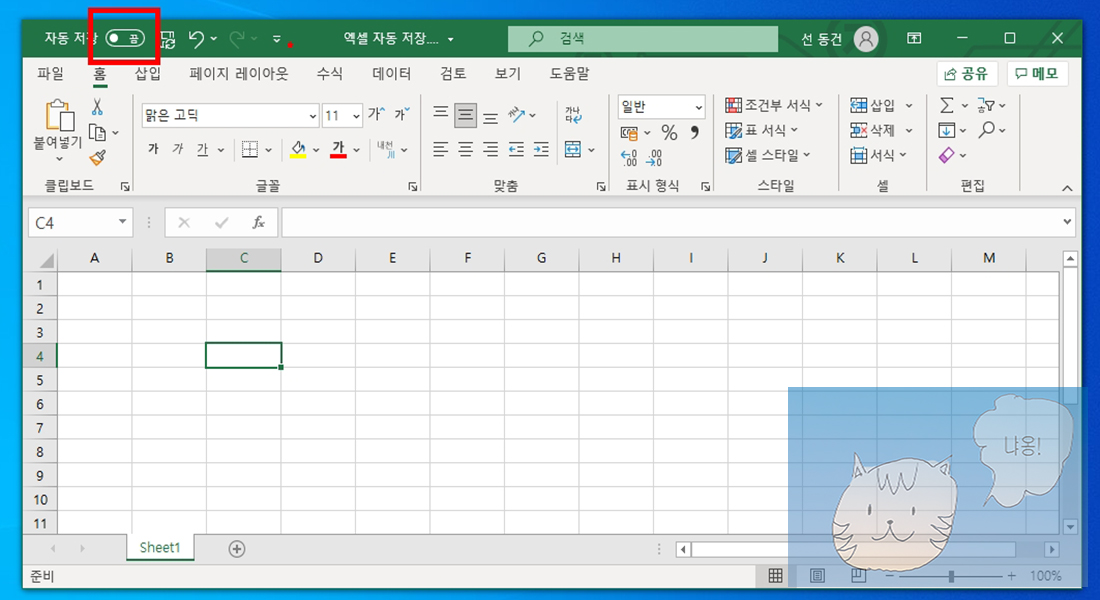
Task: Apply the red Font Color
Action: [x=338, y=149]
